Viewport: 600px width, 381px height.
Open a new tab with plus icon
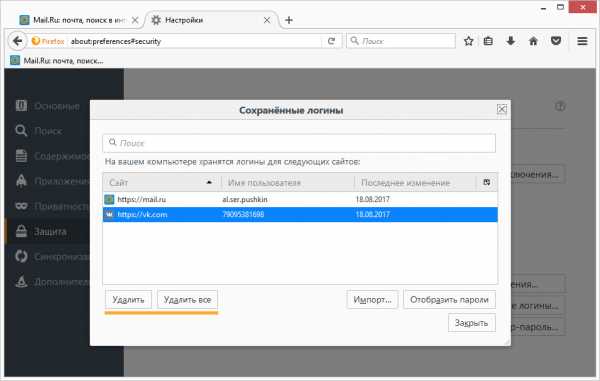coord(289,20)
